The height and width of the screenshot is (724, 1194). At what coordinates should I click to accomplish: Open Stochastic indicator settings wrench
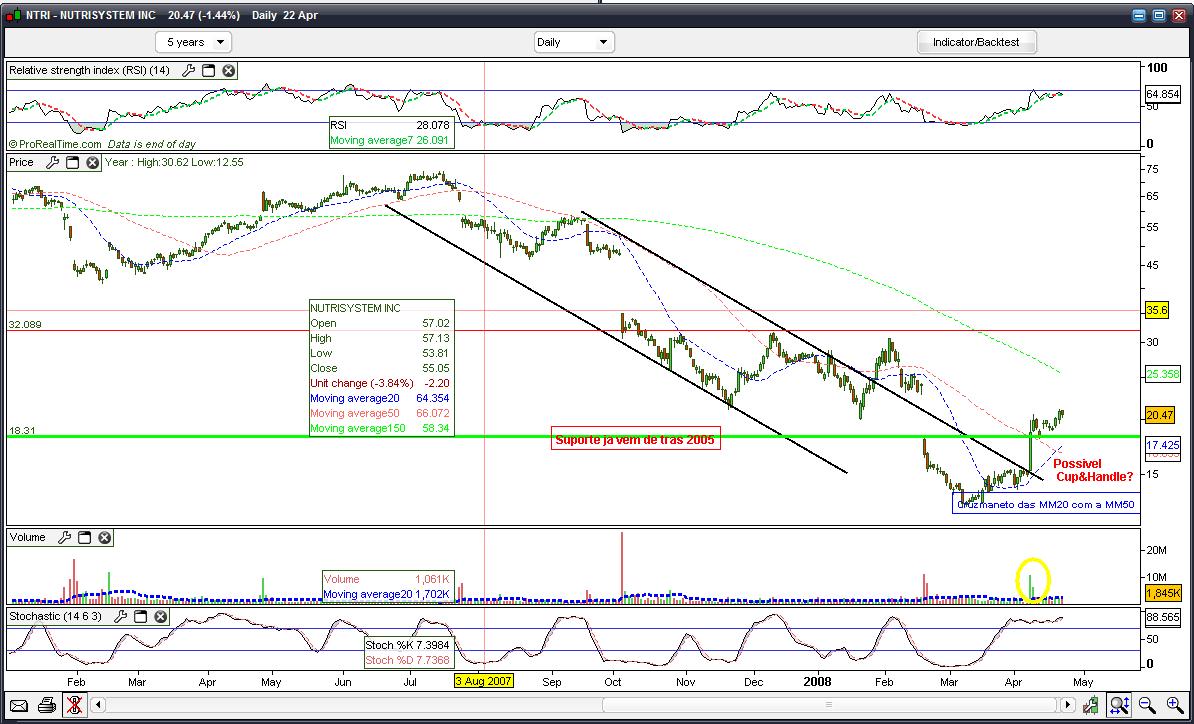120,617
